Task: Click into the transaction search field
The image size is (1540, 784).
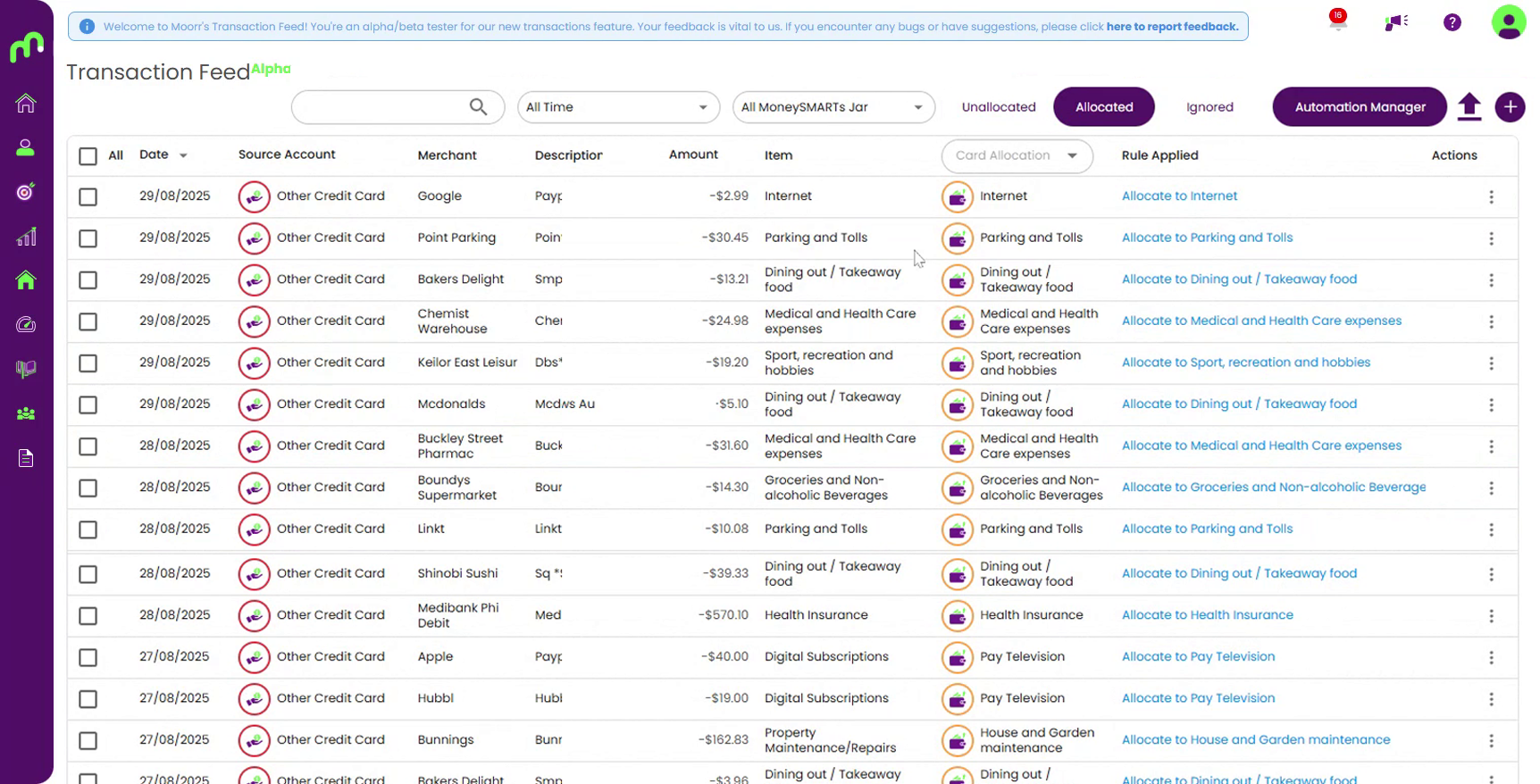Action: point(380,107)
